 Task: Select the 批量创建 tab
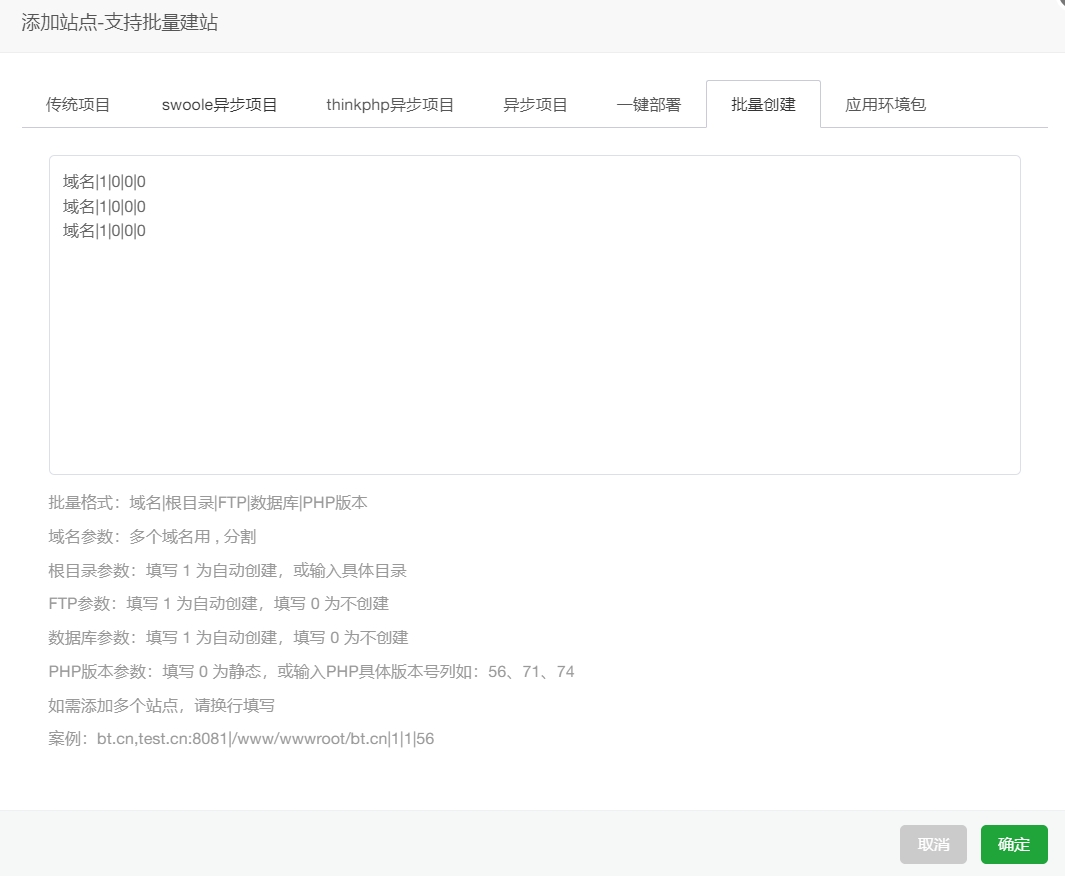[x=763, y=102]
